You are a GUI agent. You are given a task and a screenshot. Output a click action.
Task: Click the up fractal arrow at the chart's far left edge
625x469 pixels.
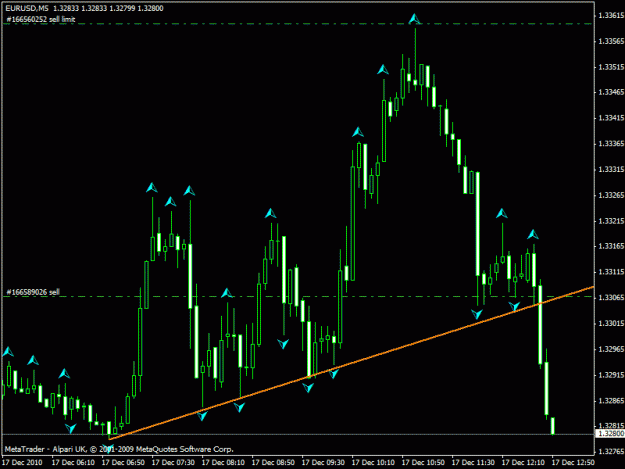(8, 352)
